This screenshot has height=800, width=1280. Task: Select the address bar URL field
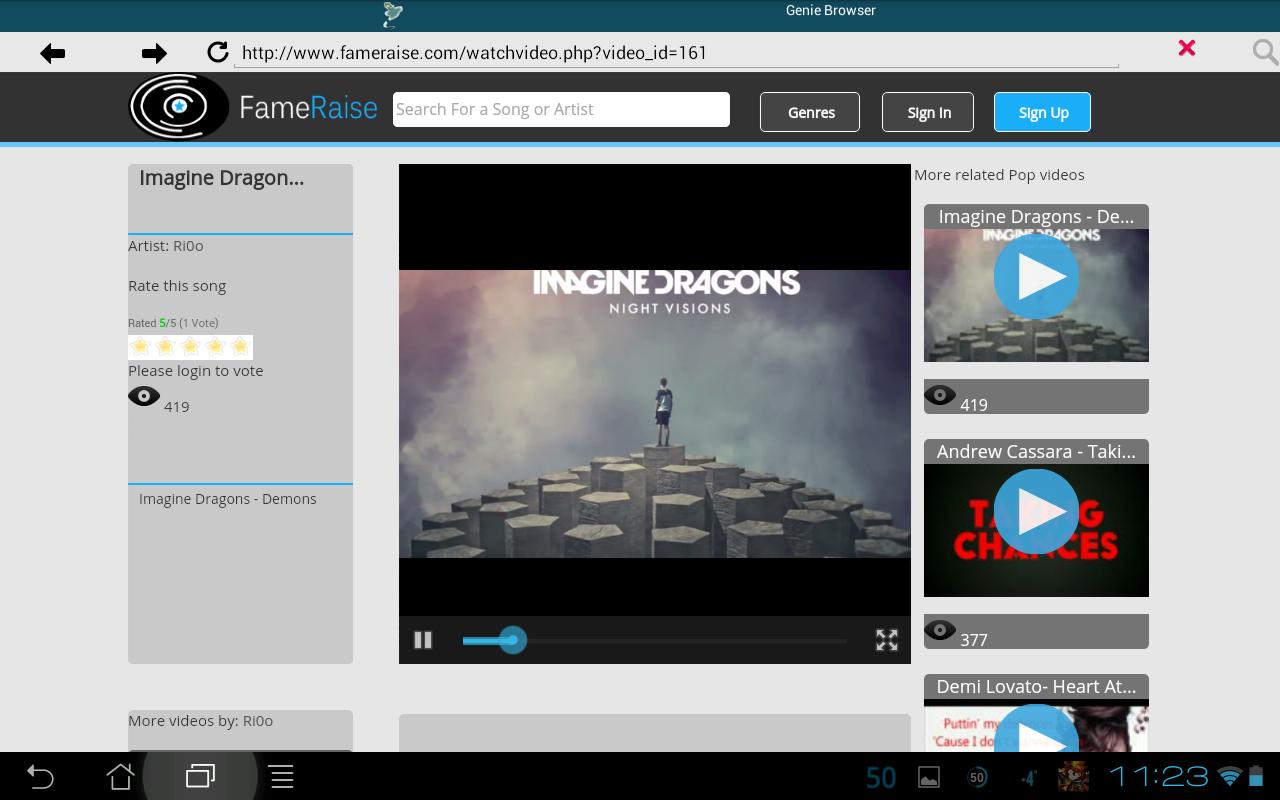coord(676,53)
